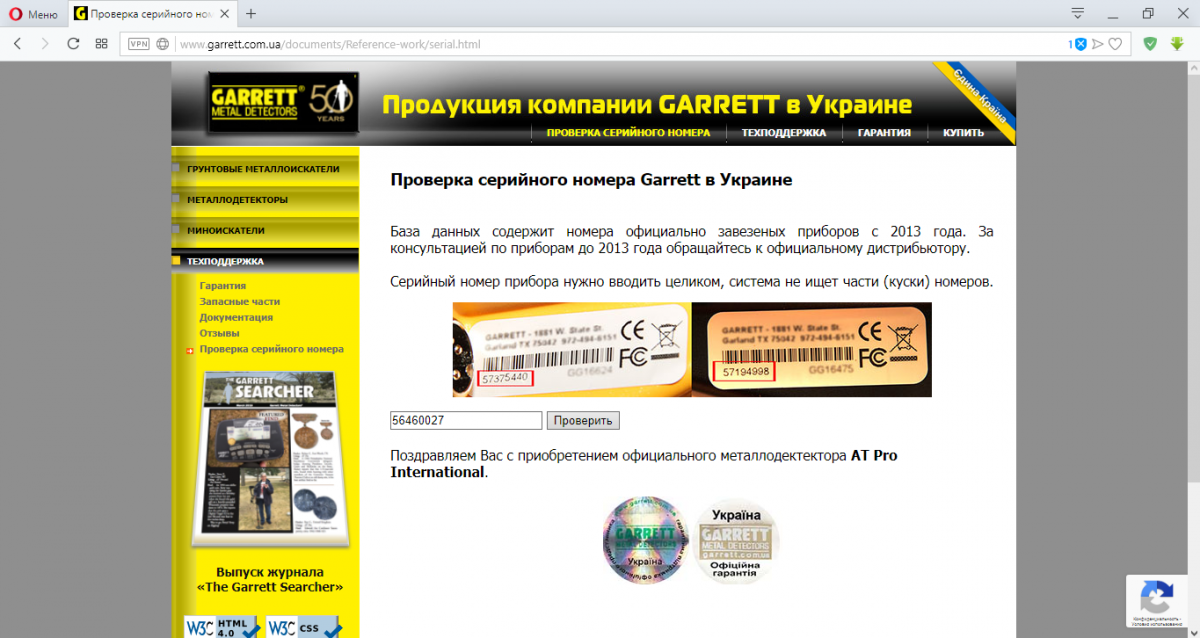1200x638 pixels.
Task: Open ТЕХПОДДЕРЖКА in top navigation
Action: tap(784, 132)
